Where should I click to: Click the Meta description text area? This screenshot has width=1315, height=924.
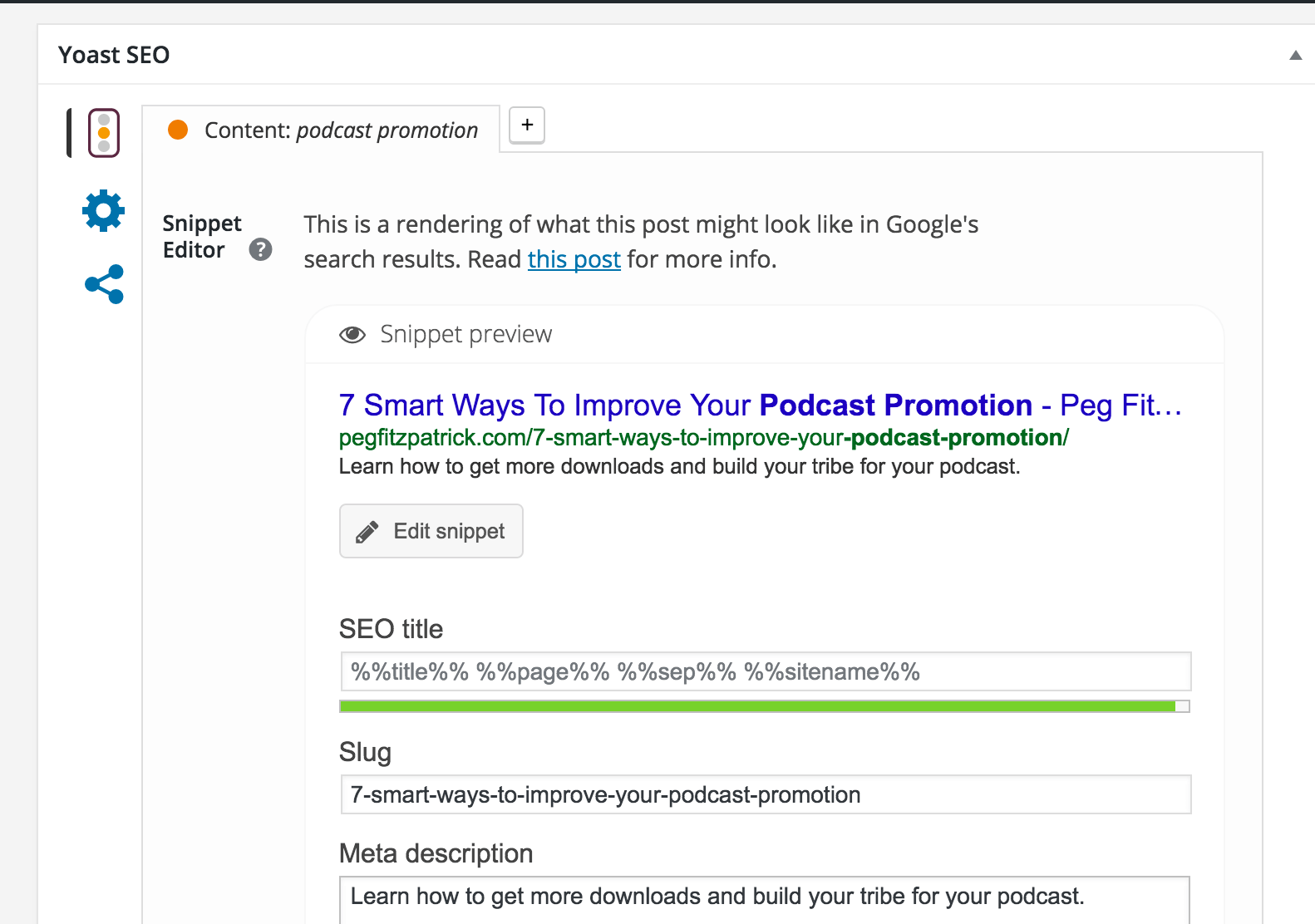[765, 897]
